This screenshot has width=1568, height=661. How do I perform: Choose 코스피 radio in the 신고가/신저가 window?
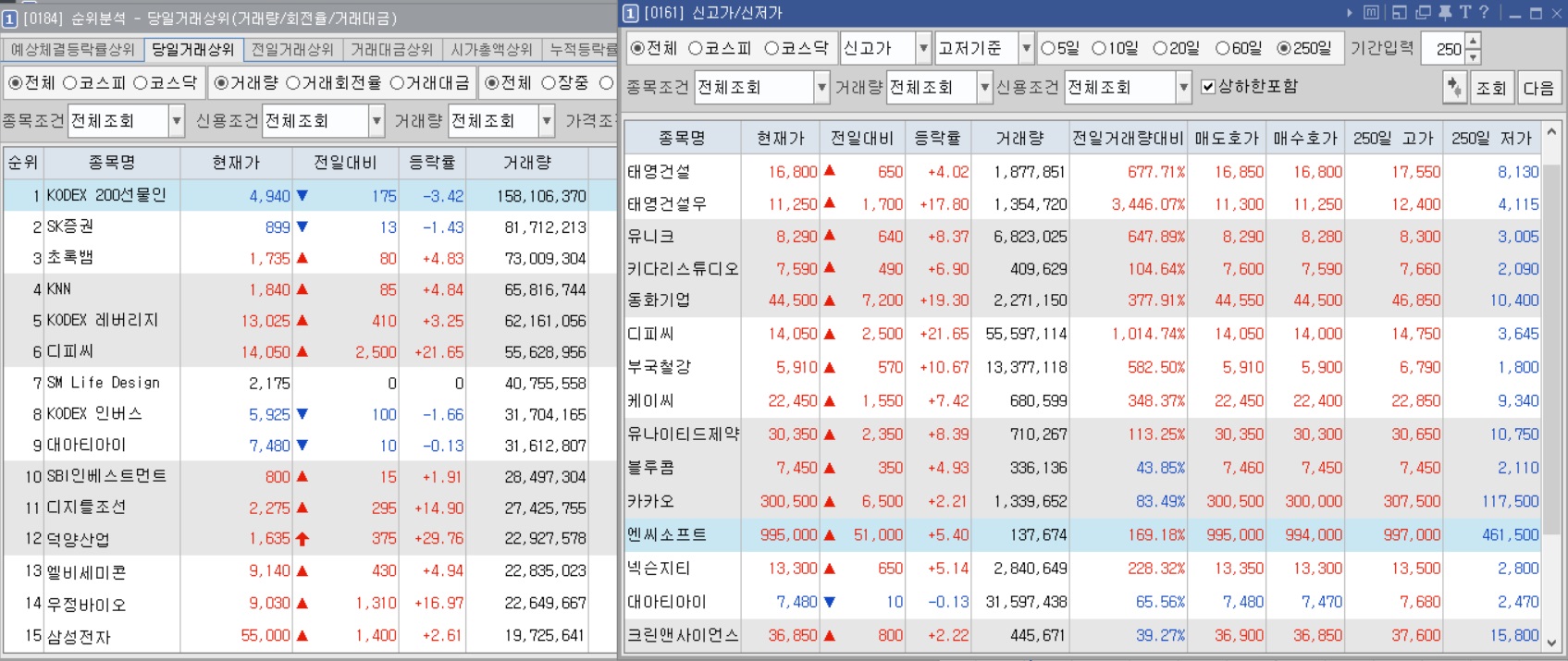coord(696,48)
